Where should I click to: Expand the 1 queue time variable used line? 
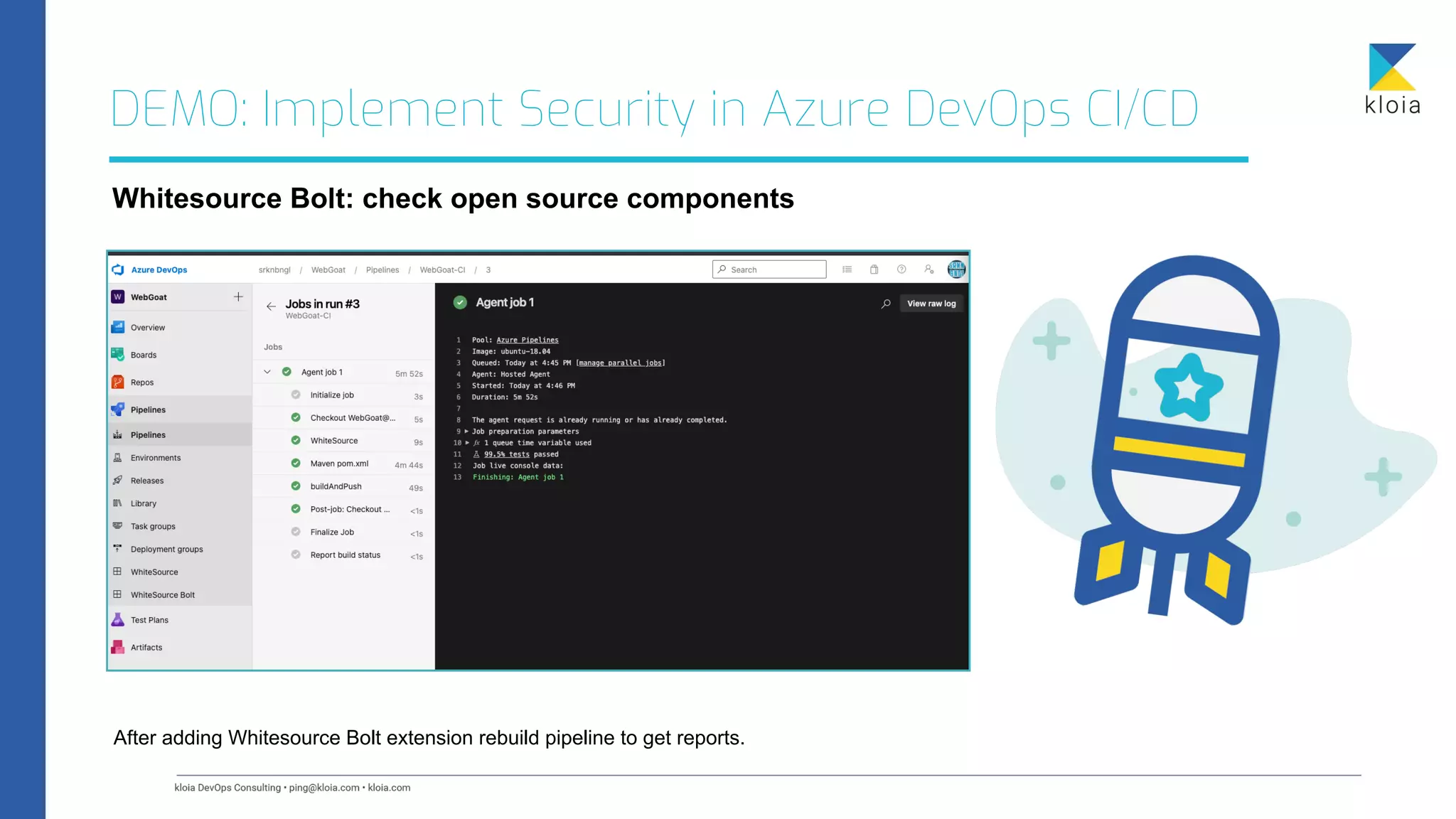(x=467, y=443)
